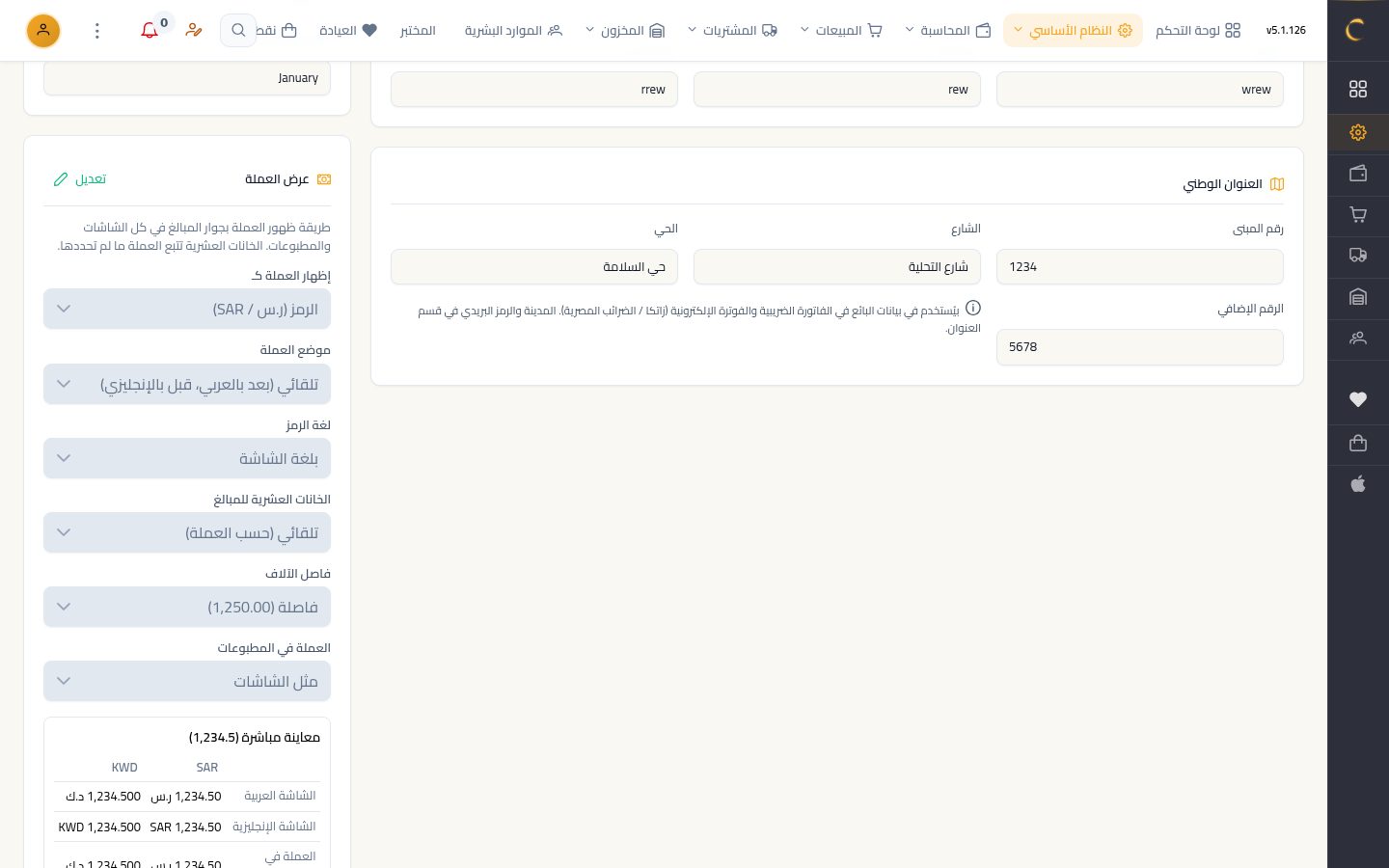Viewport: 1389px width, 868px height.
Task: Open 'الموارد البشرية' menu item
Action: [x=513, y=31]
